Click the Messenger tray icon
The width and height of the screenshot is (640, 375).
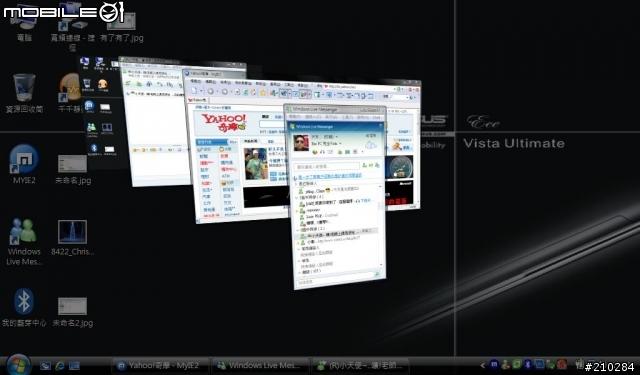[505, 364]
